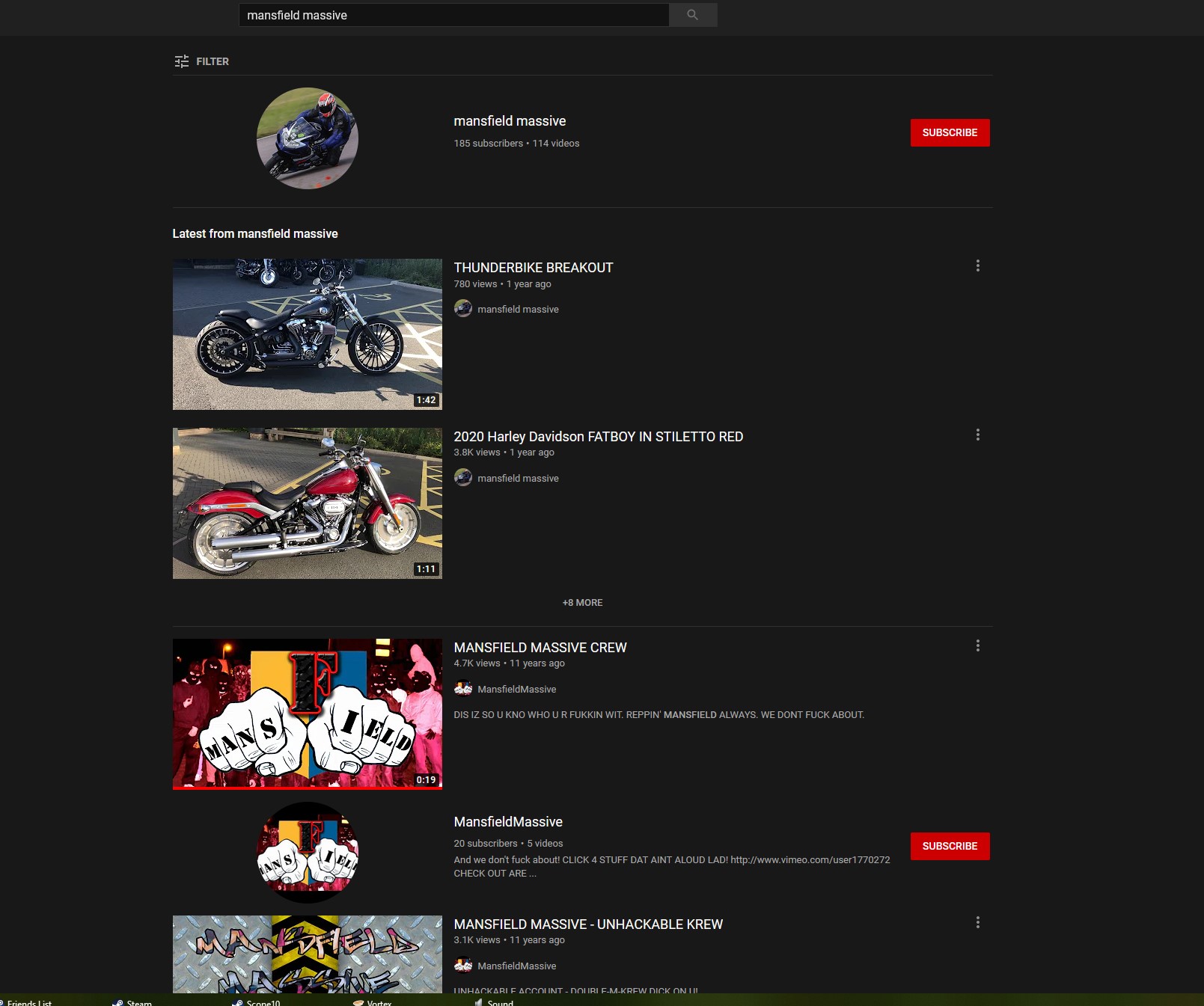Subscribe to the MansfieldMassive channel
Viewport: 1204px width, 1006px height.
click(950, 846)
